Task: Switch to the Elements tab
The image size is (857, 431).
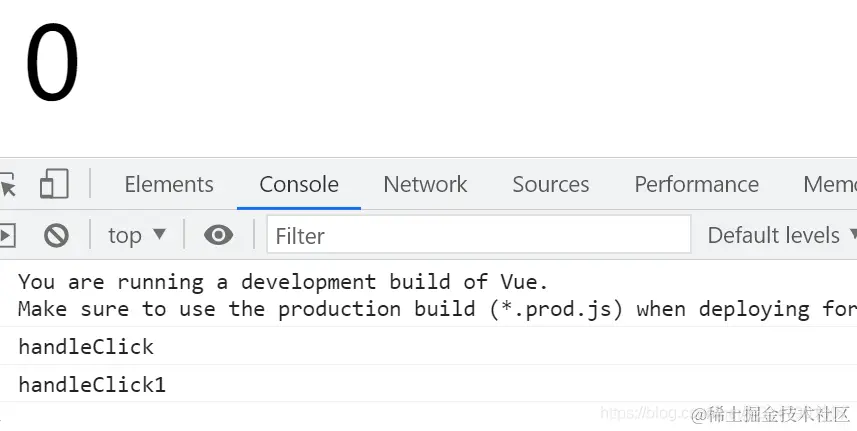Action: [x=168, y=184]
